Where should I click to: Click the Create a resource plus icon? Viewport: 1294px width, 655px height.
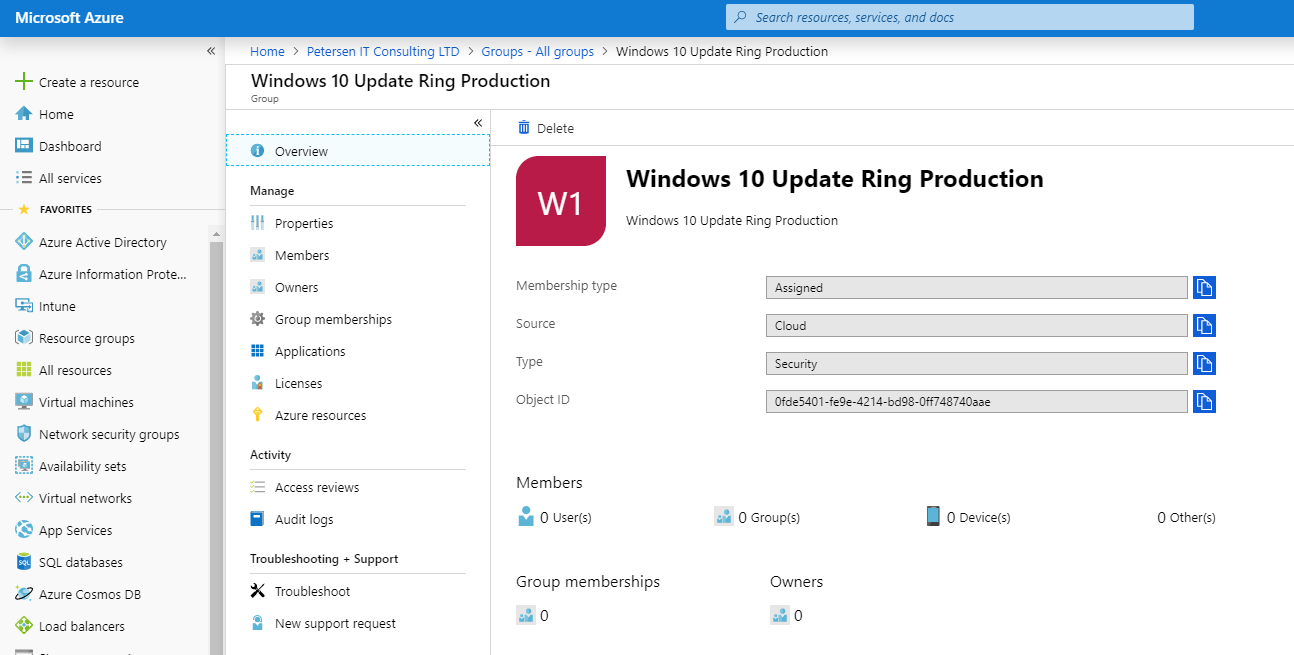tap(24, 82)
